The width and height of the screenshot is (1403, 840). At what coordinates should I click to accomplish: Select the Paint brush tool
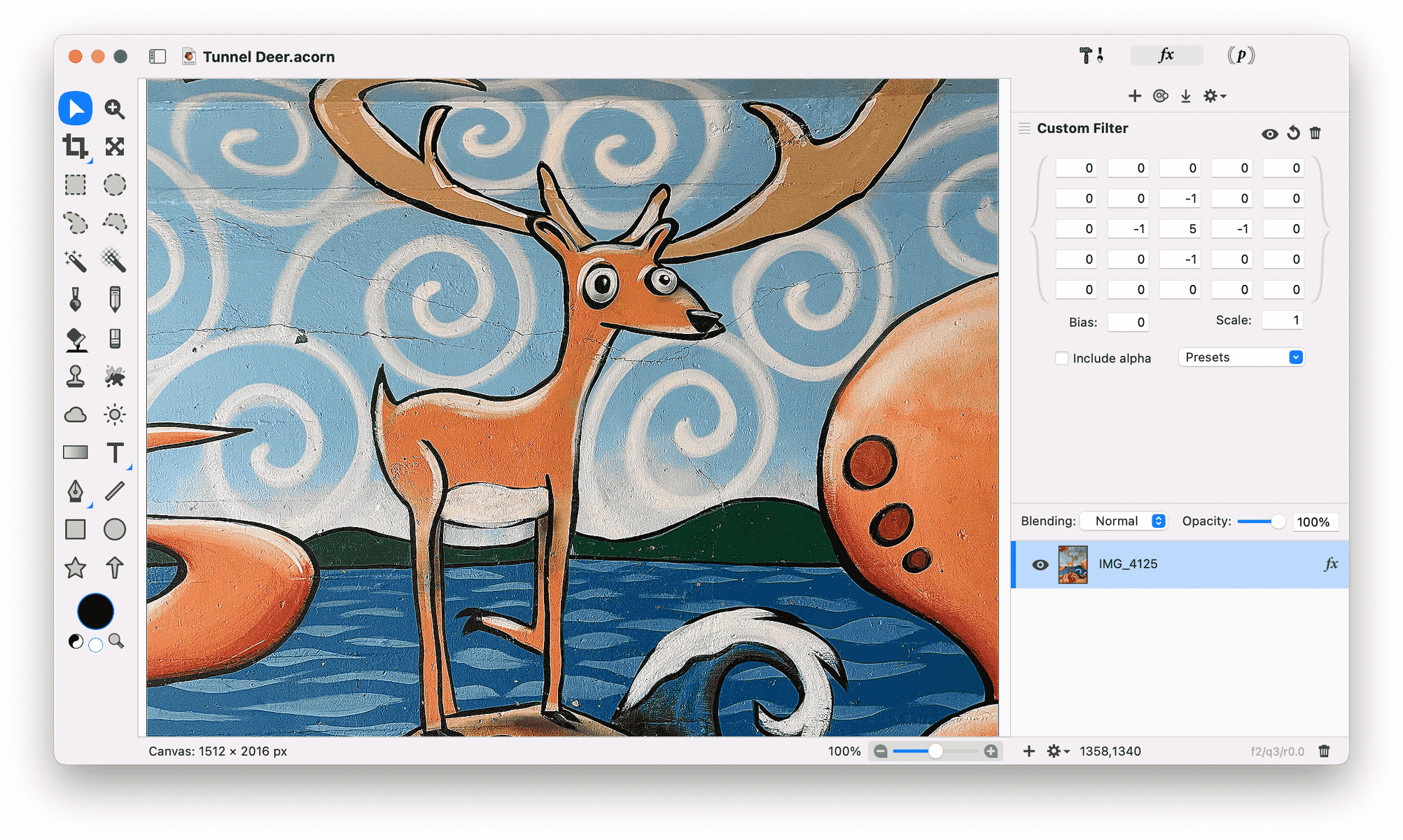(x=76, y=300)
